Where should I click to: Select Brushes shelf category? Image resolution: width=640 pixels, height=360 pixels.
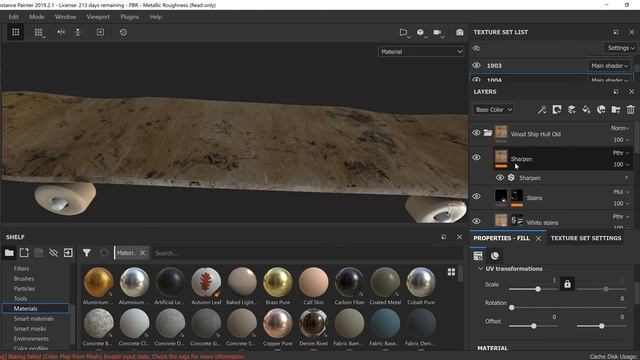(x=24, y=279)
